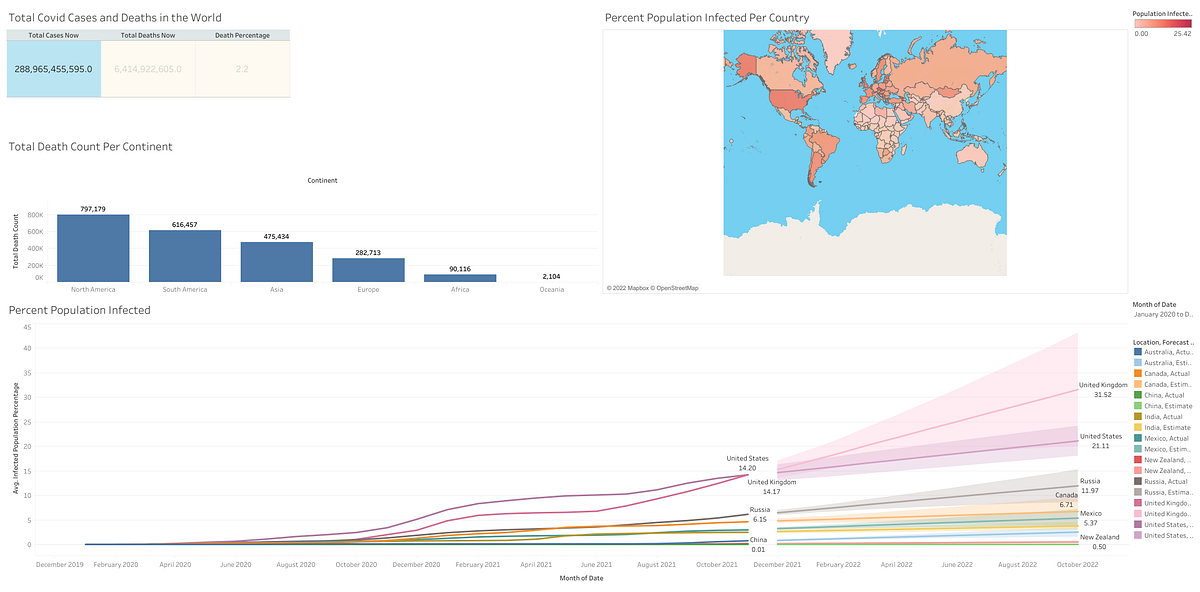Screen dimensions: 1200x592
Task: Select the United States on the map
Action: (x=786, y=100)
